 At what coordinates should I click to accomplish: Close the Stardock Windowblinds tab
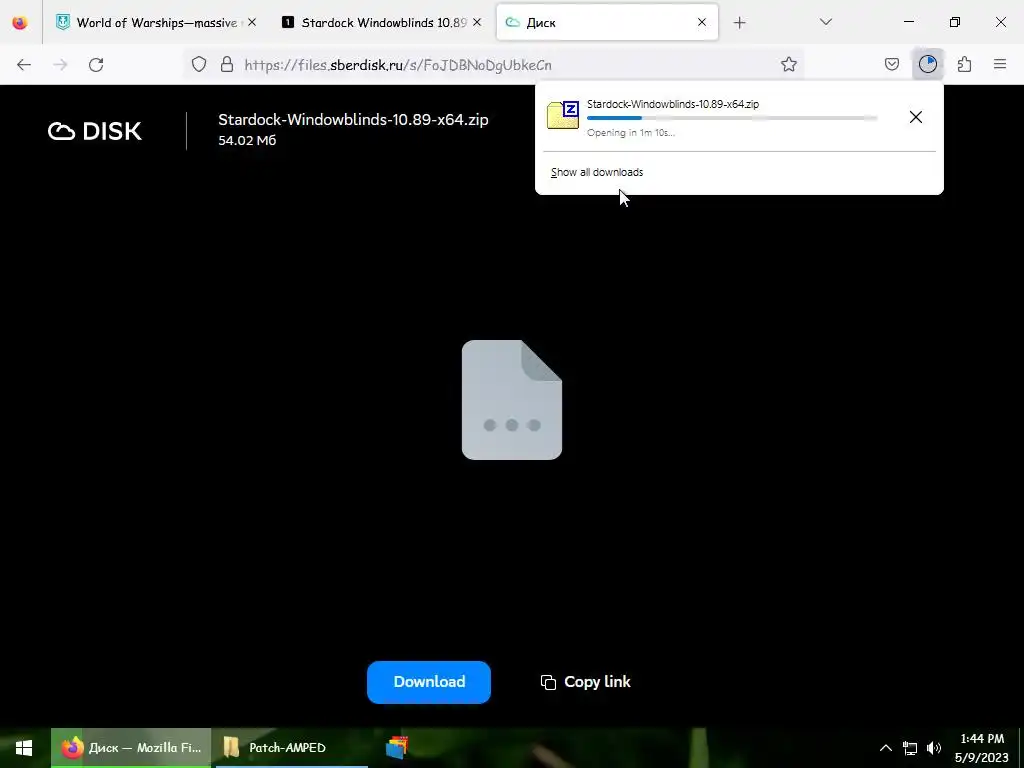coord(477,22)
